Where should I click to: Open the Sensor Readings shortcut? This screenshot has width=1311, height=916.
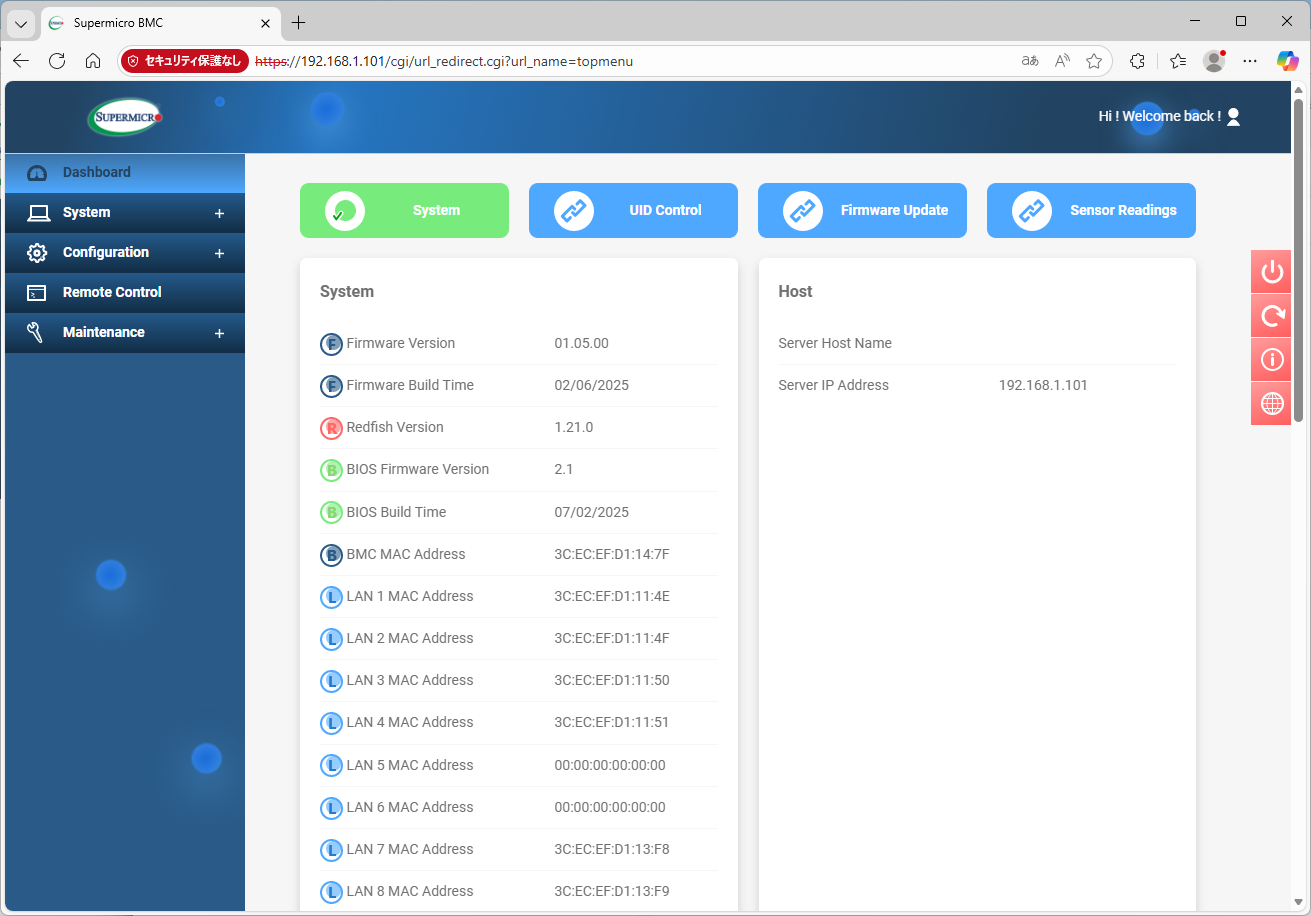pyautogui.click(x=1091, y=211)
